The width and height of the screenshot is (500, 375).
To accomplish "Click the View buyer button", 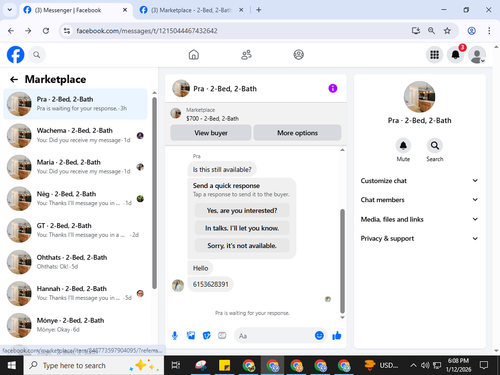I will (x=211, y=133).
